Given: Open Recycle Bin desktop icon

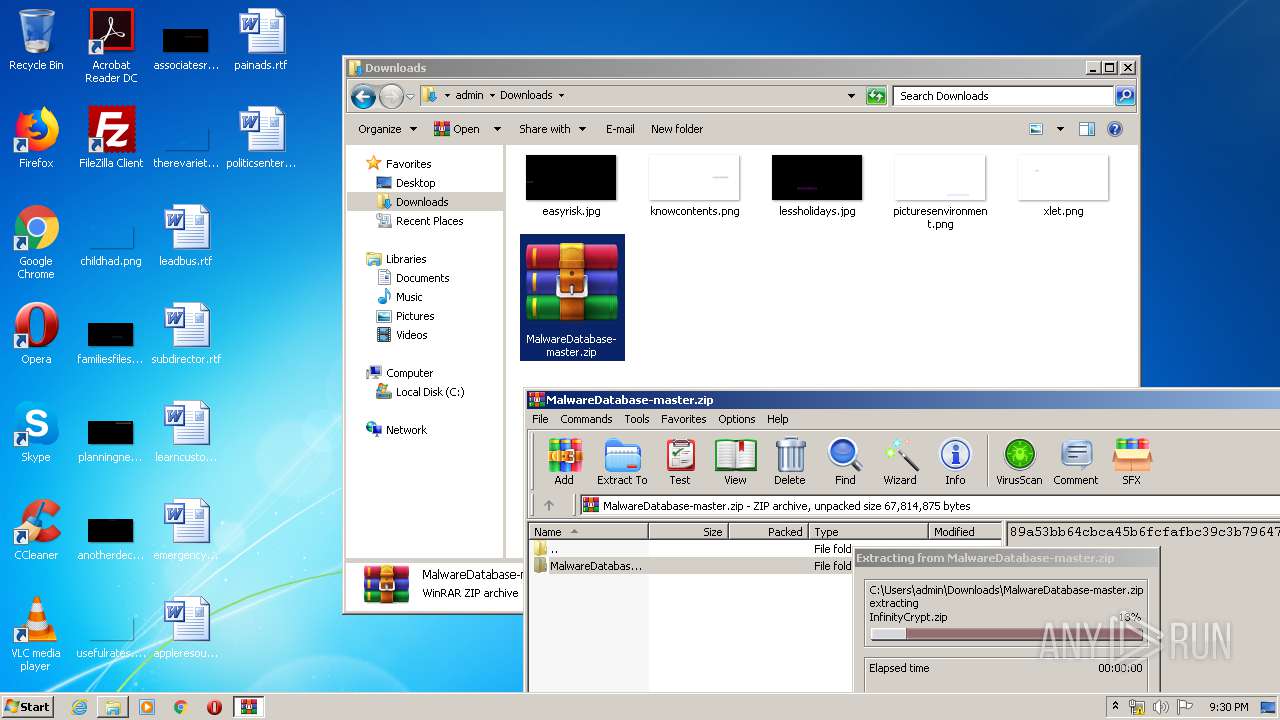Looking at the screenshot, I should tap(36, 40).
